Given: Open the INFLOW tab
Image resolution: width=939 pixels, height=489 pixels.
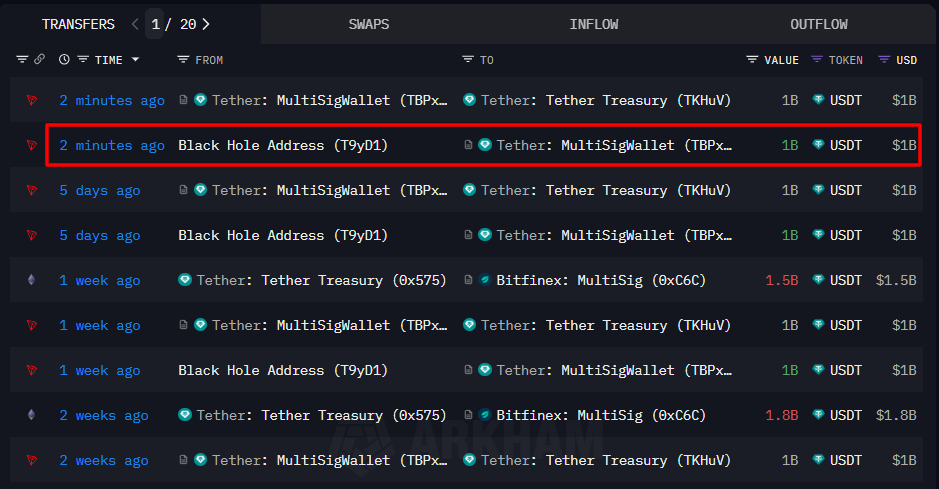Looking at the screenshot, I should pyautogui.click(x=593, y=25).
